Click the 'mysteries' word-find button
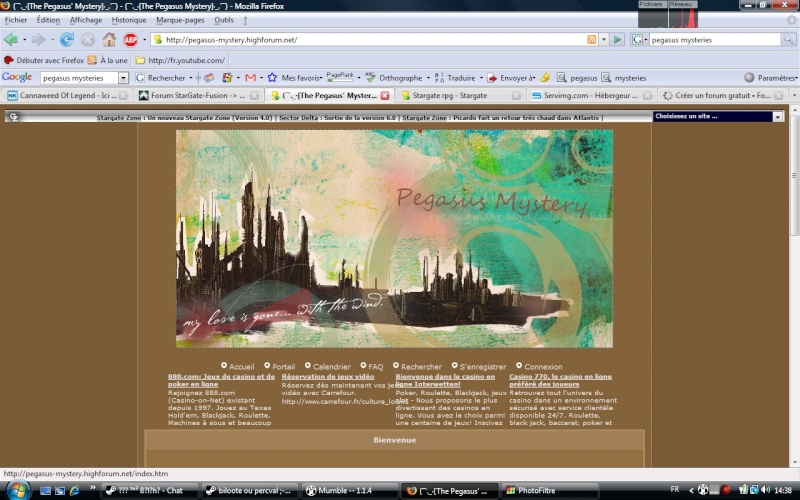Screen dimensions: 800x500 [x=624, y=78]
